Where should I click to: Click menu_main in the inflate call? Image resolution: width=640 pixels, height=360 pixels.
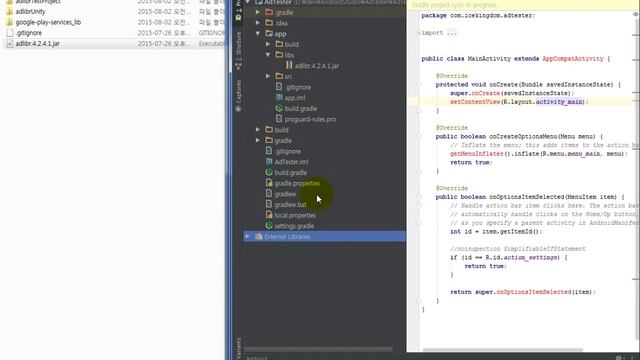[x=583, y=153]
